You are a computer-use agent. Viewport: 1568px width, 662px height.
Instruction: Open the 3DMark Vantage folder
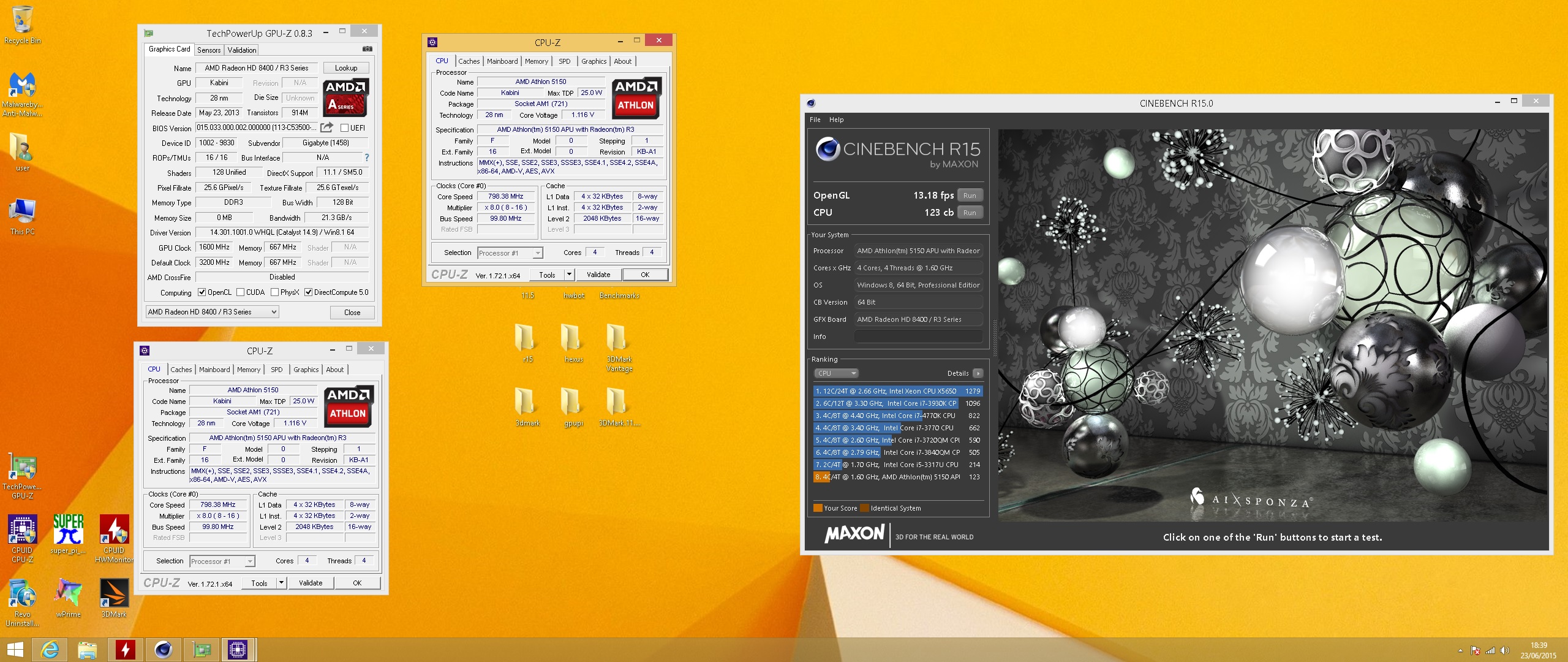[x=619, y=347]
